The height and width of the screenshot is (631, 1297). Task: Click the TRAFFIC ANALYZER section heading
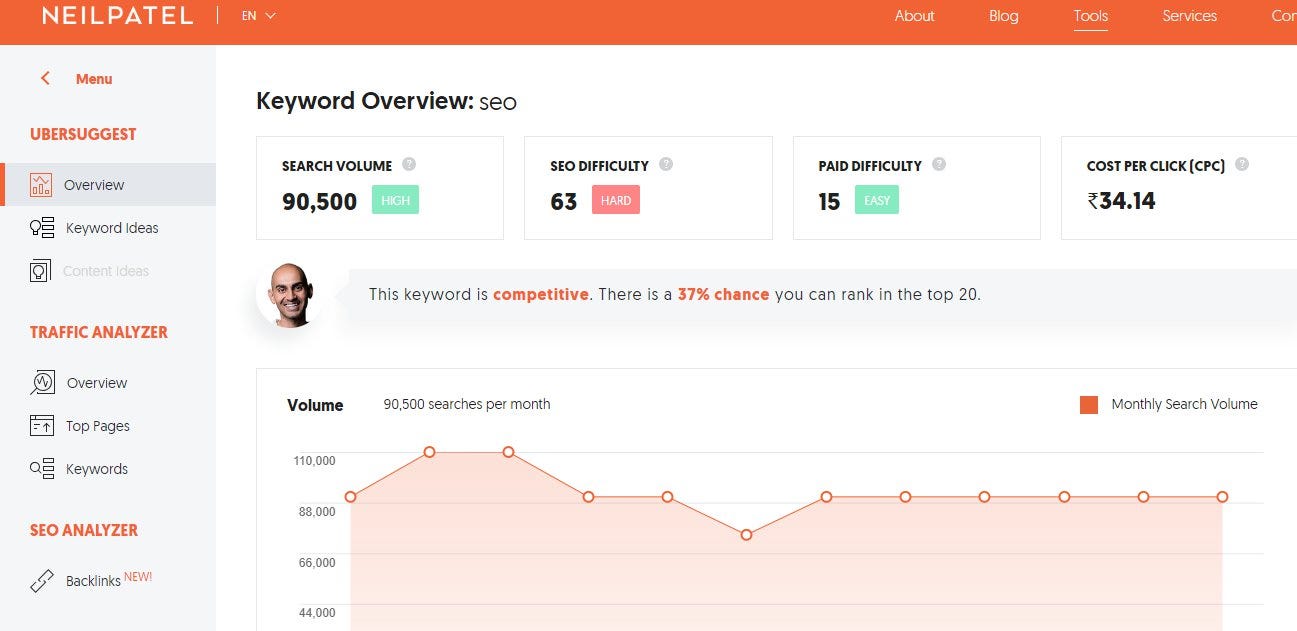coord(99,332)
